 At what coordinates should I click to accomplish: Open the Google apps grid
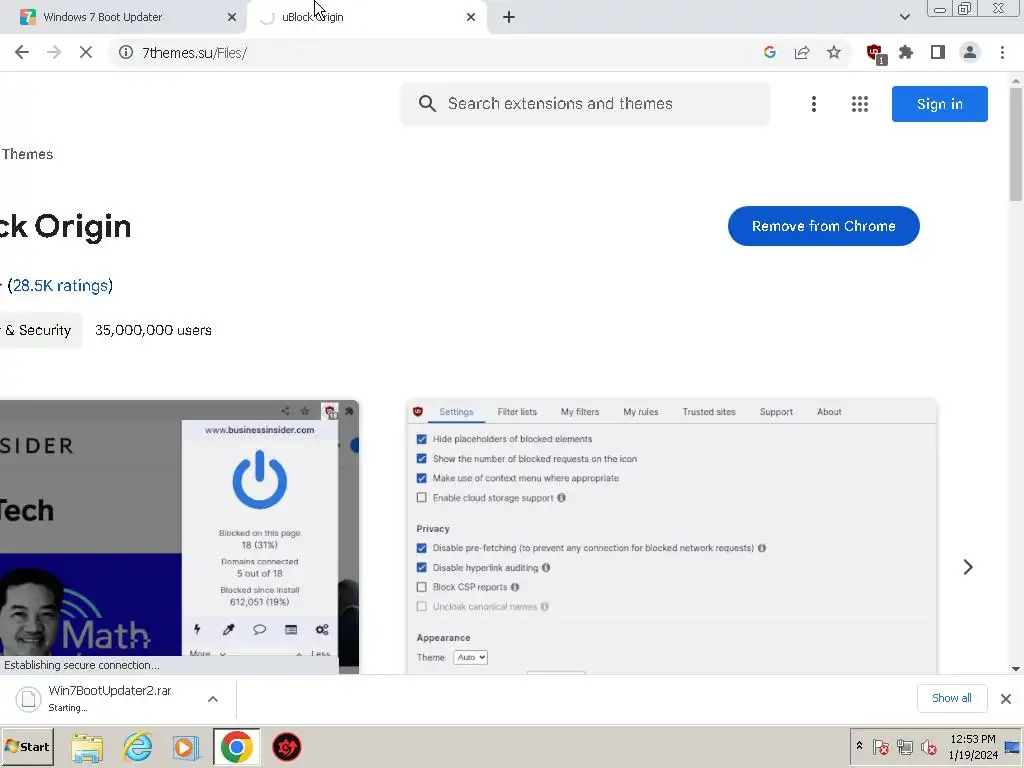[x=859, y=104]
